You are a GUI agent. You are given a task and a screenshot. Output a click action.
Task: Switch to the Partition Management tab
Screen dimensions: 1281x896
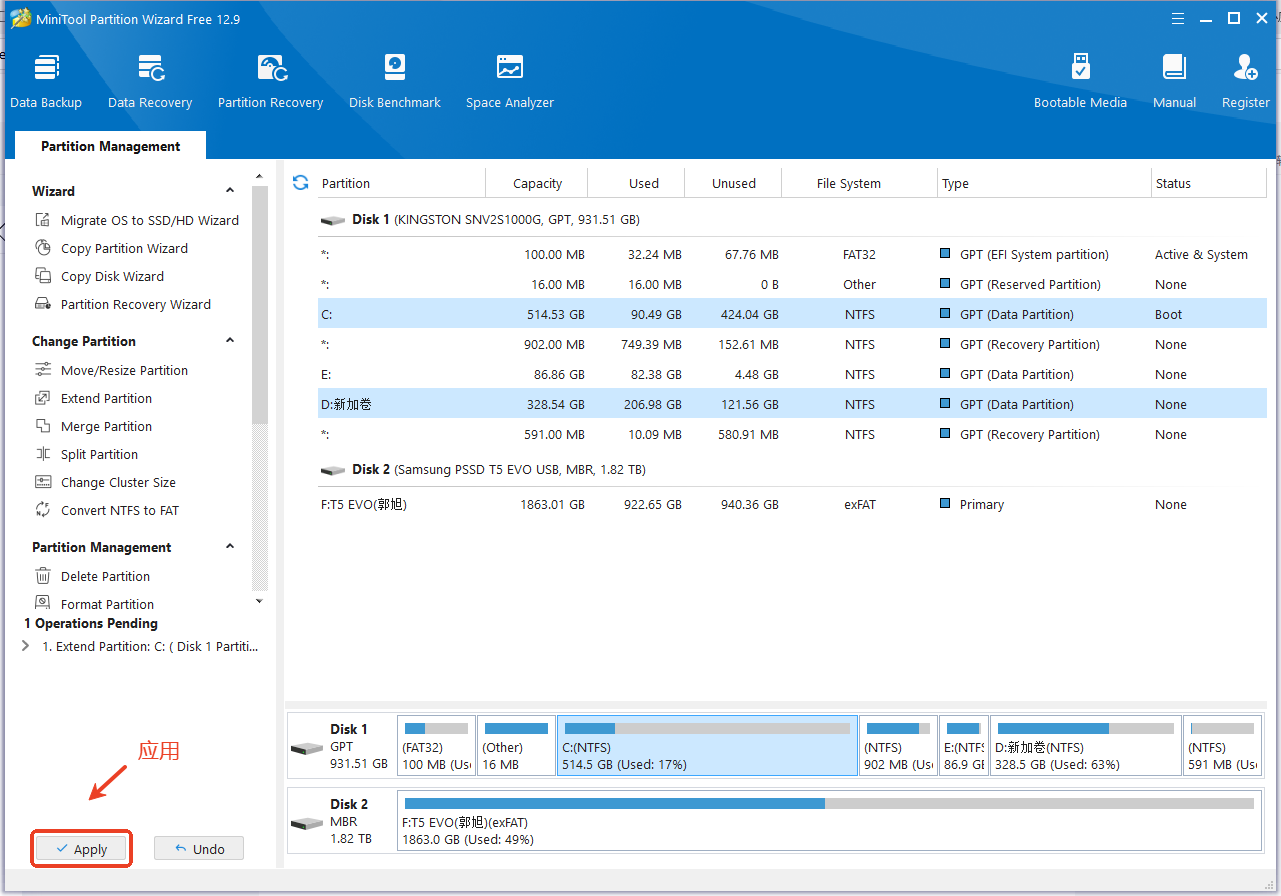[110, 146]
